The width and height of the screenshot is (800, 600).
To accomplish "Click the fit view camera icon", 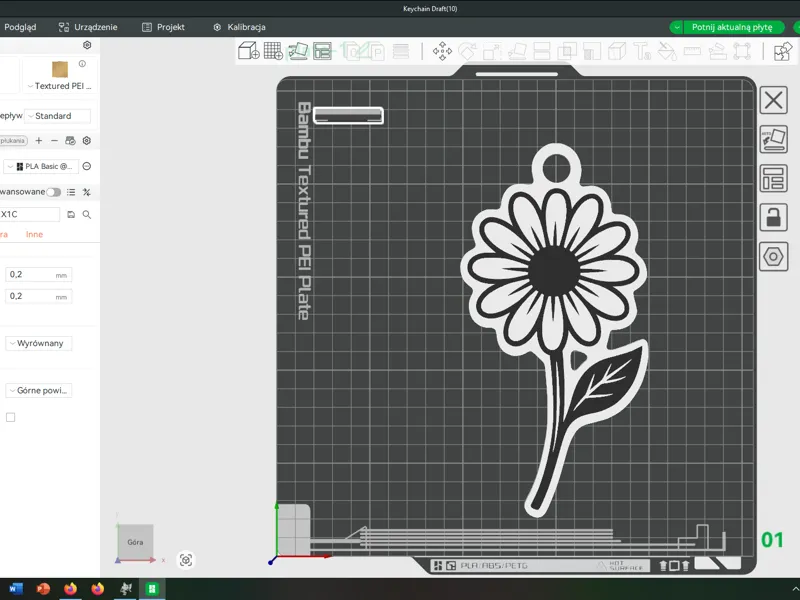I will pyautogui.click(x=186, y=560).
